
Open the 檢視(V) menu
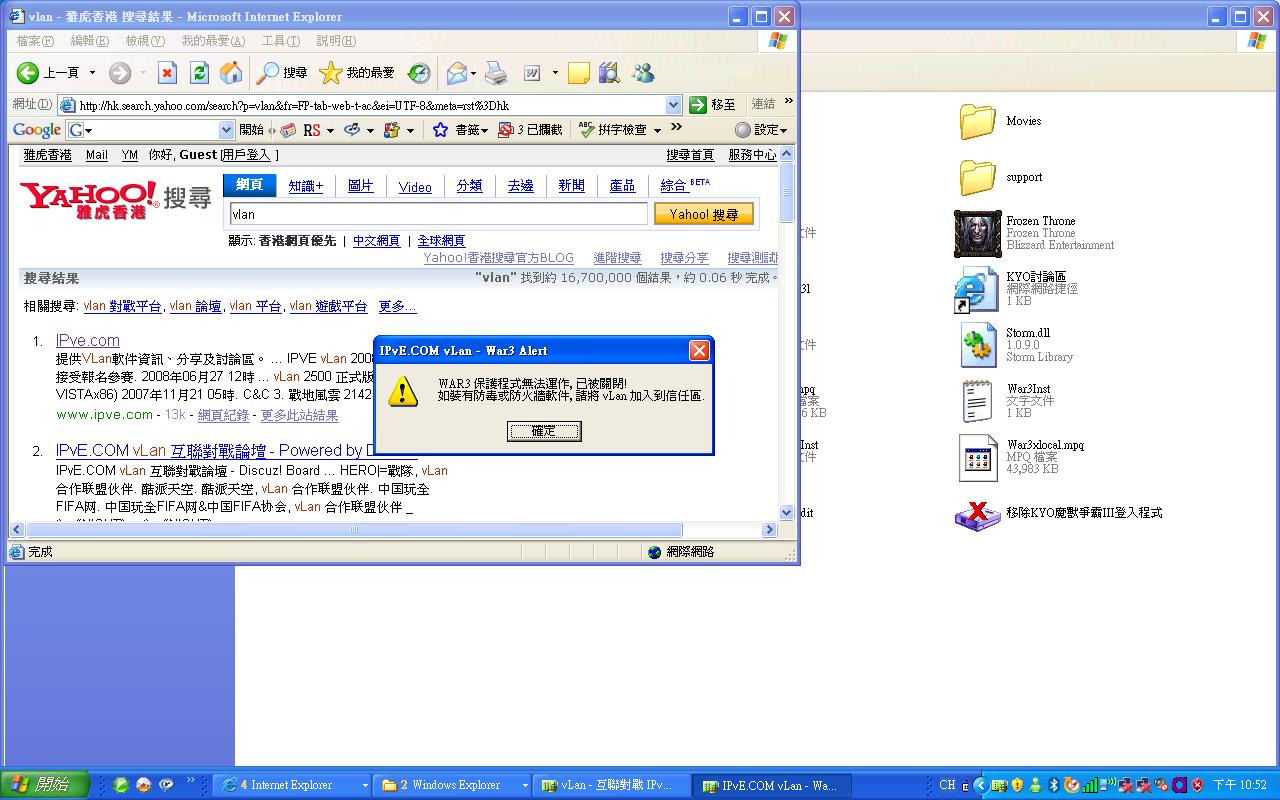pyautogui.click(x=145, y=41)
